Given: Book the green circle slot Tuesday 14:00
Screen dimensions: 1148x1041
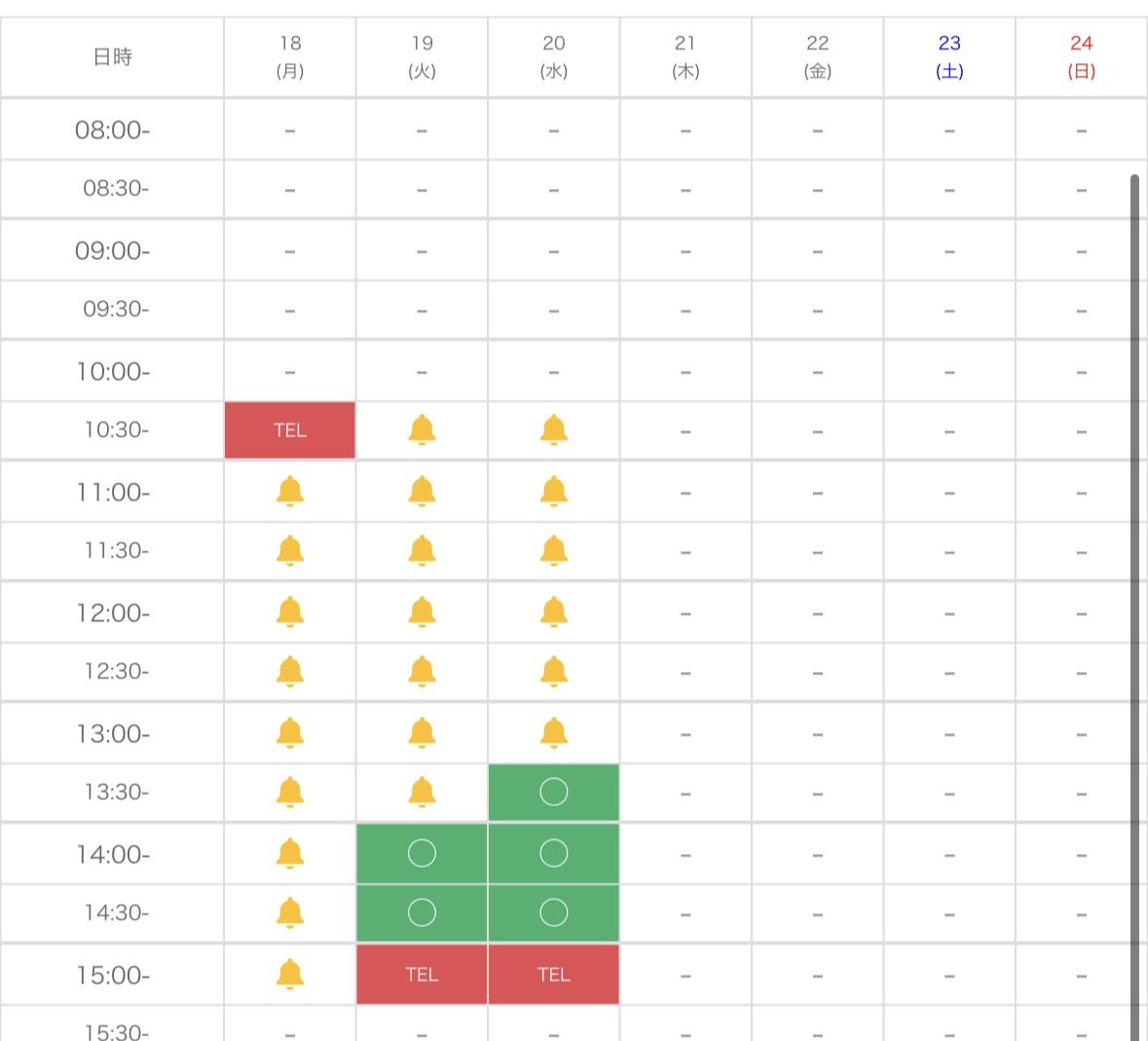Looking at the screenshot, I should pos(422,854).
